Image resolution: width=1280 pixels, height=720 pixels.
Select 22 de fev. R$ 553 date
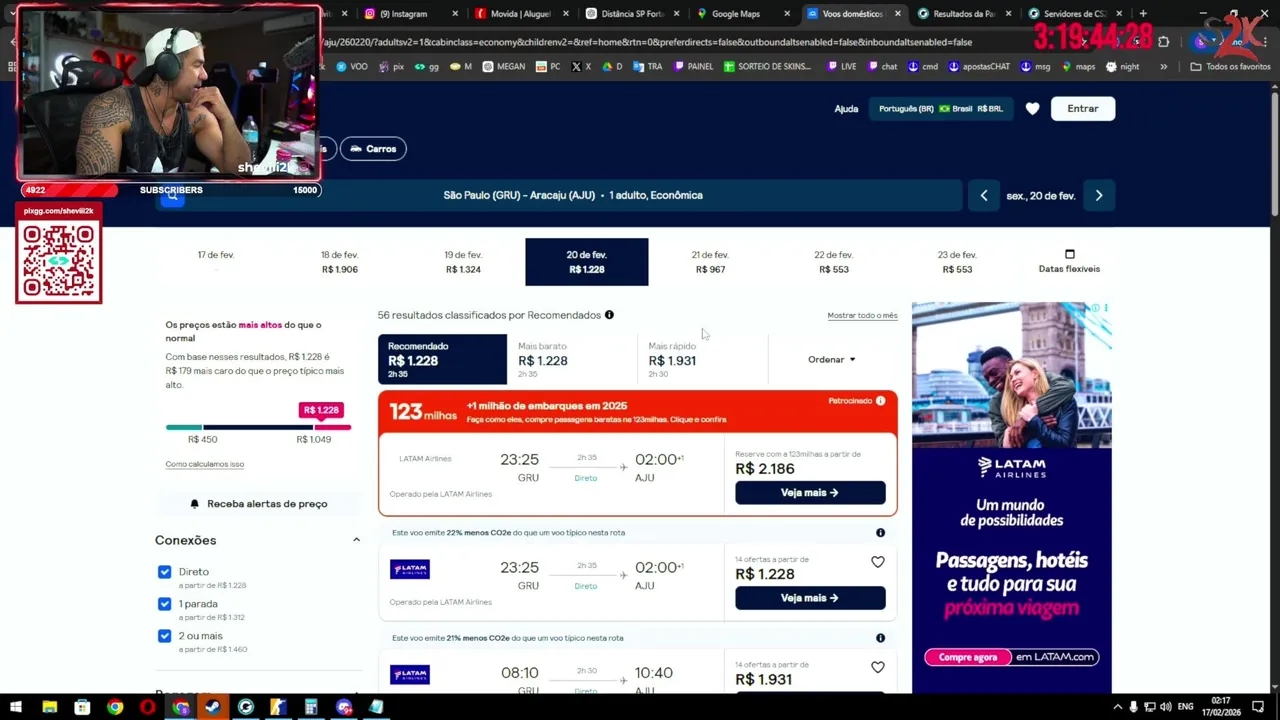click(833, 262)
